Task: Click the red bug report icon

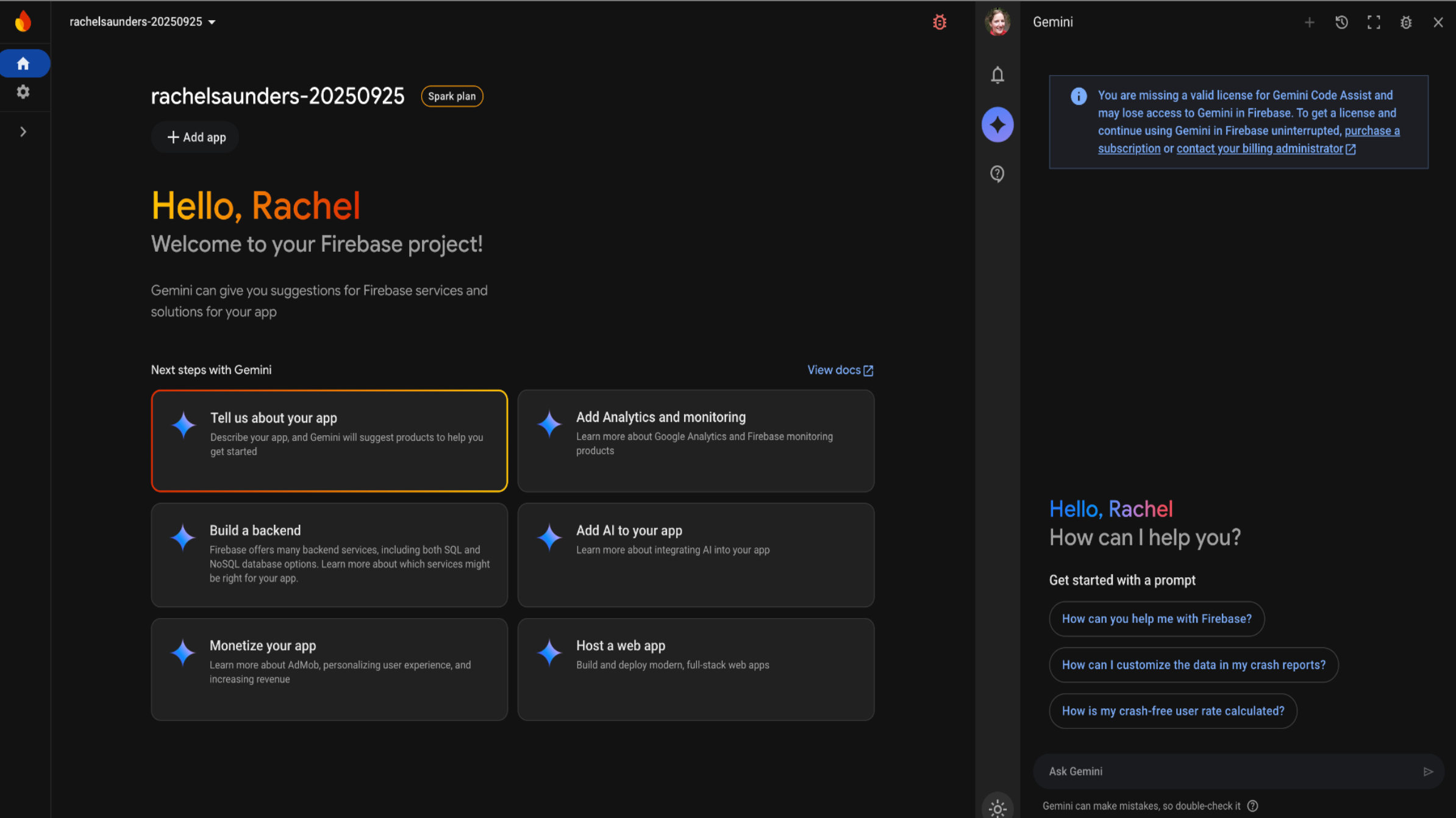Action: [x=939, y=23]
